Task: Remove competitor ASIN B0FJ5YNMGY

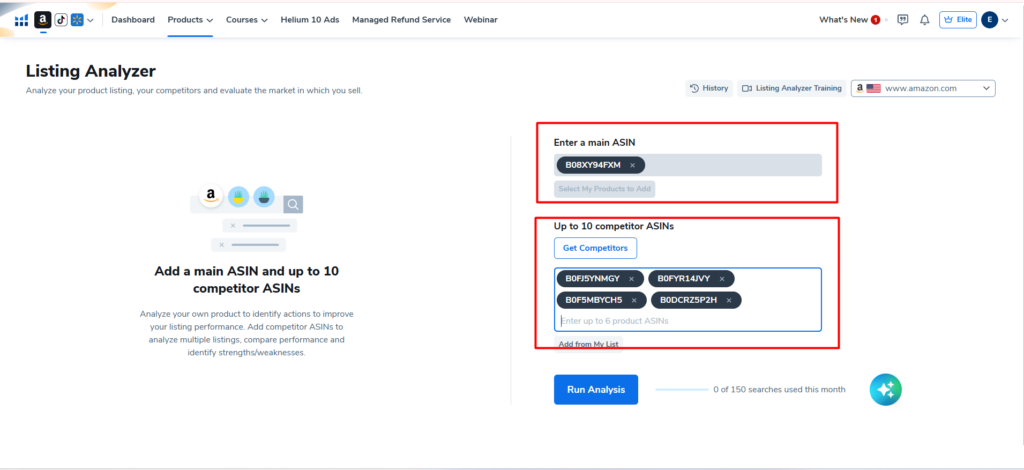Action: pos(632,279)
